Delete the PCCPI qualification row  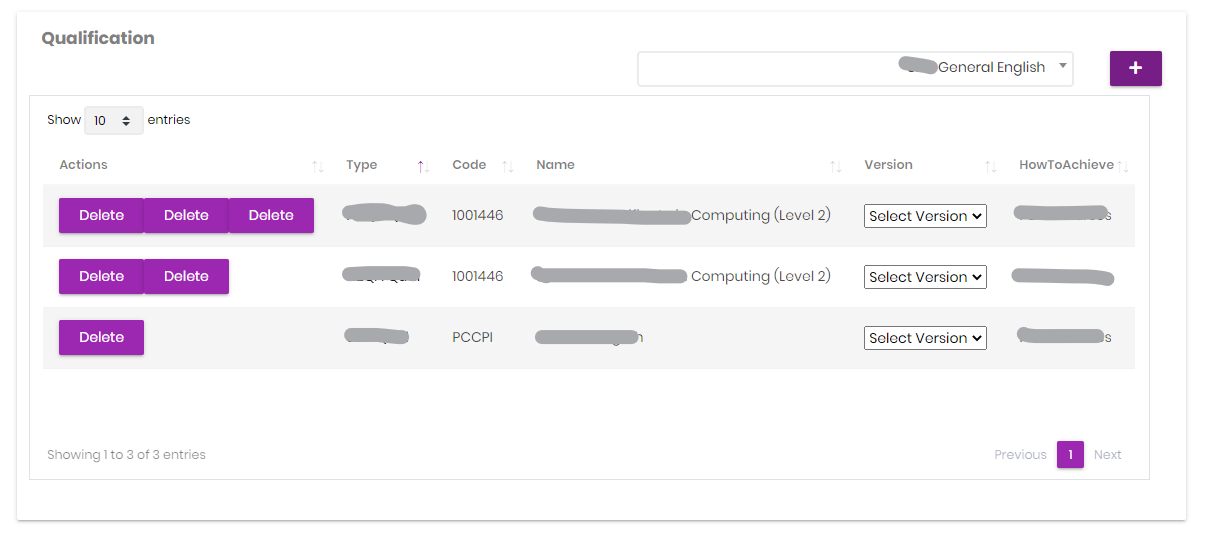point(101,338)
